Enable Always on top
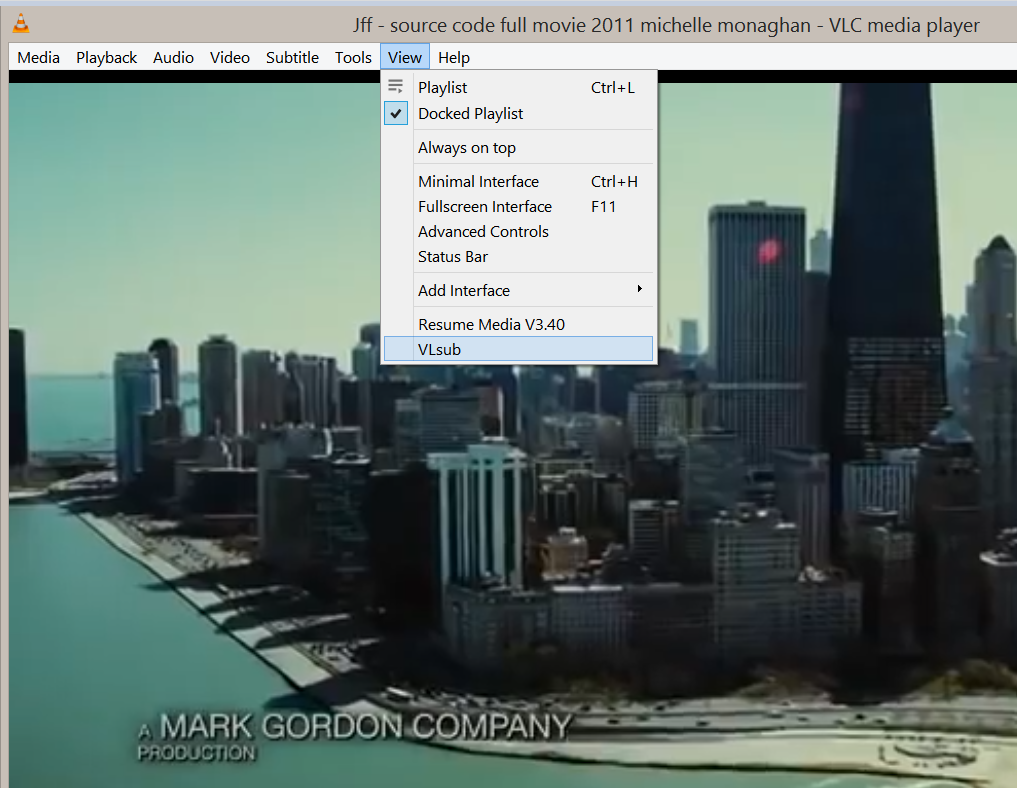 518,148
